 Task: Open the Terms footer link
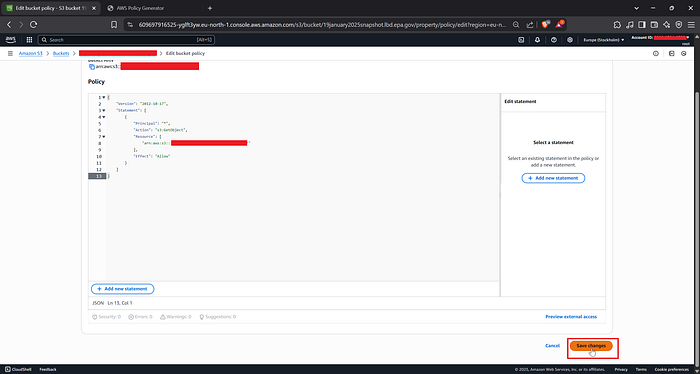coord(641,370)
